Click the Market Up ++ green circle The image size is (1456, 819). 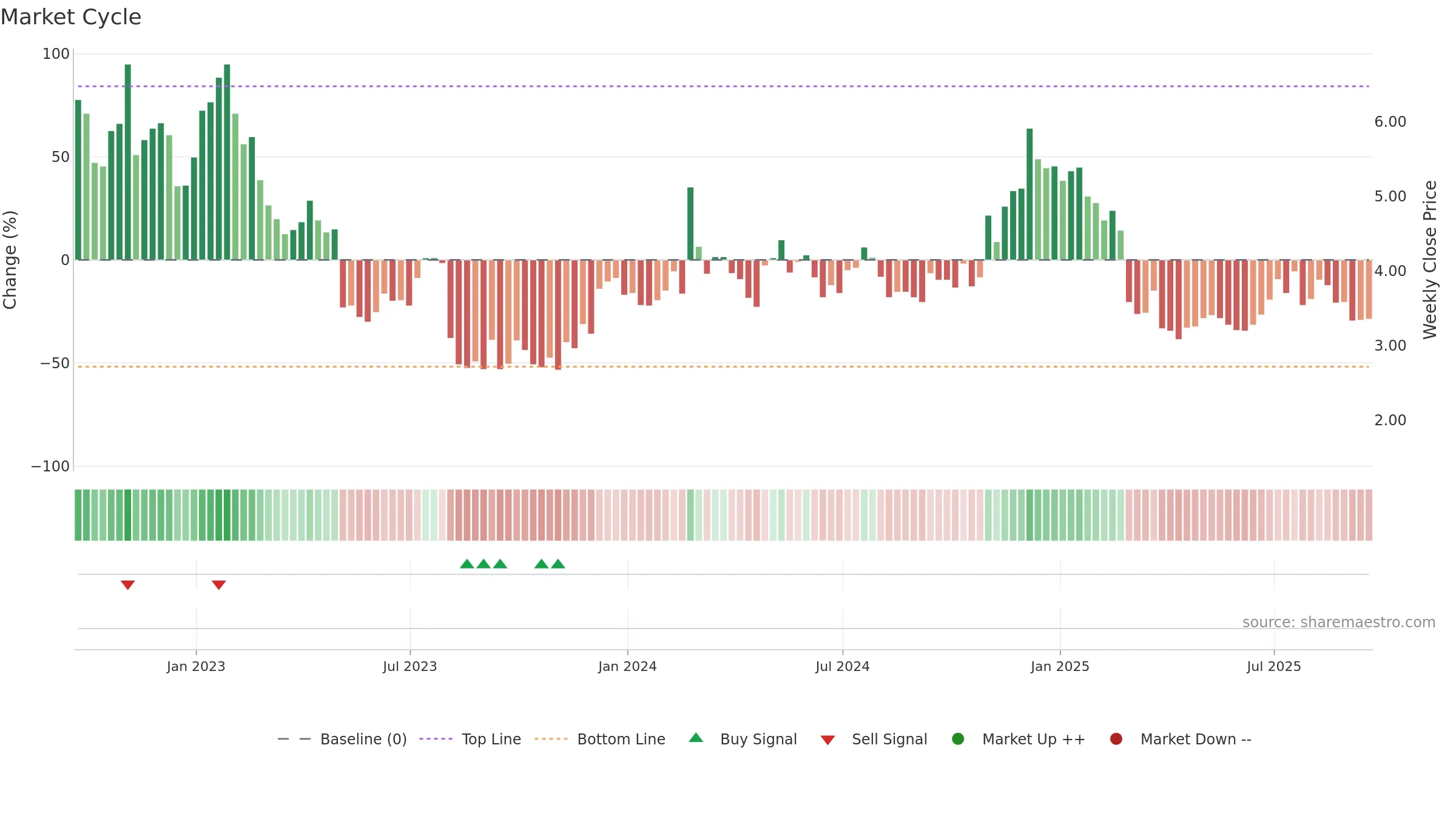(x=958, y=739)
